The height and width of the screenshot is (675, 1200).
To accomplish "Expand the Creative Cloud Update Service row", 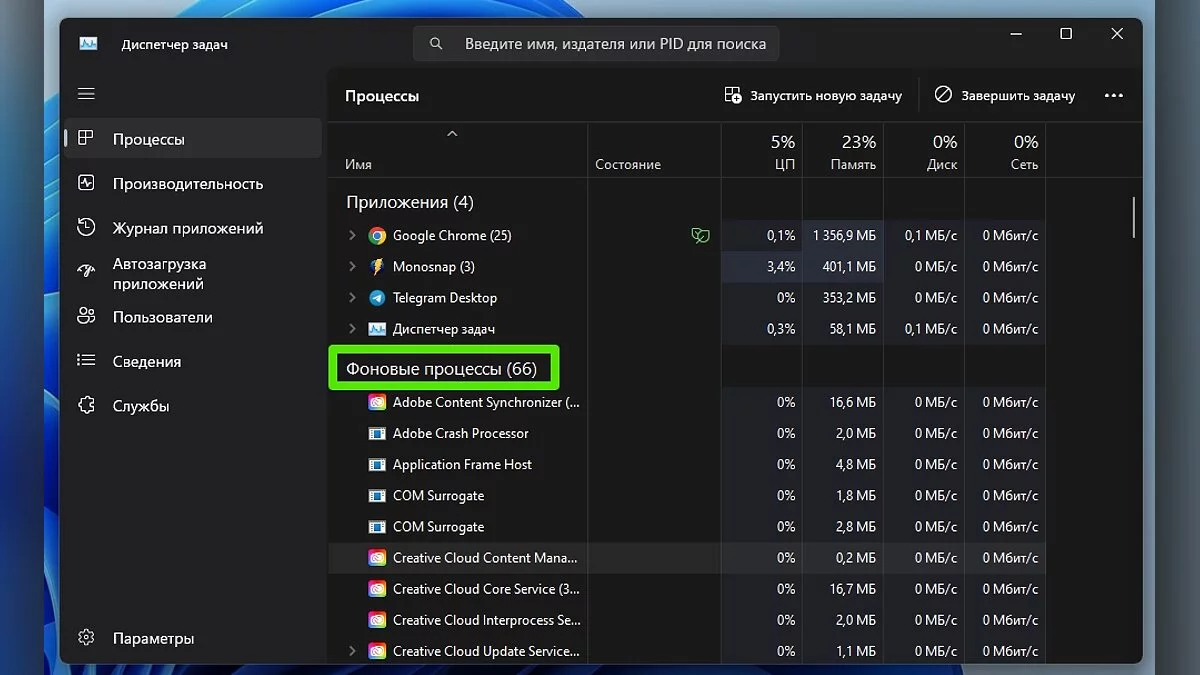I will pyautogui.click(x=352, y=651).
